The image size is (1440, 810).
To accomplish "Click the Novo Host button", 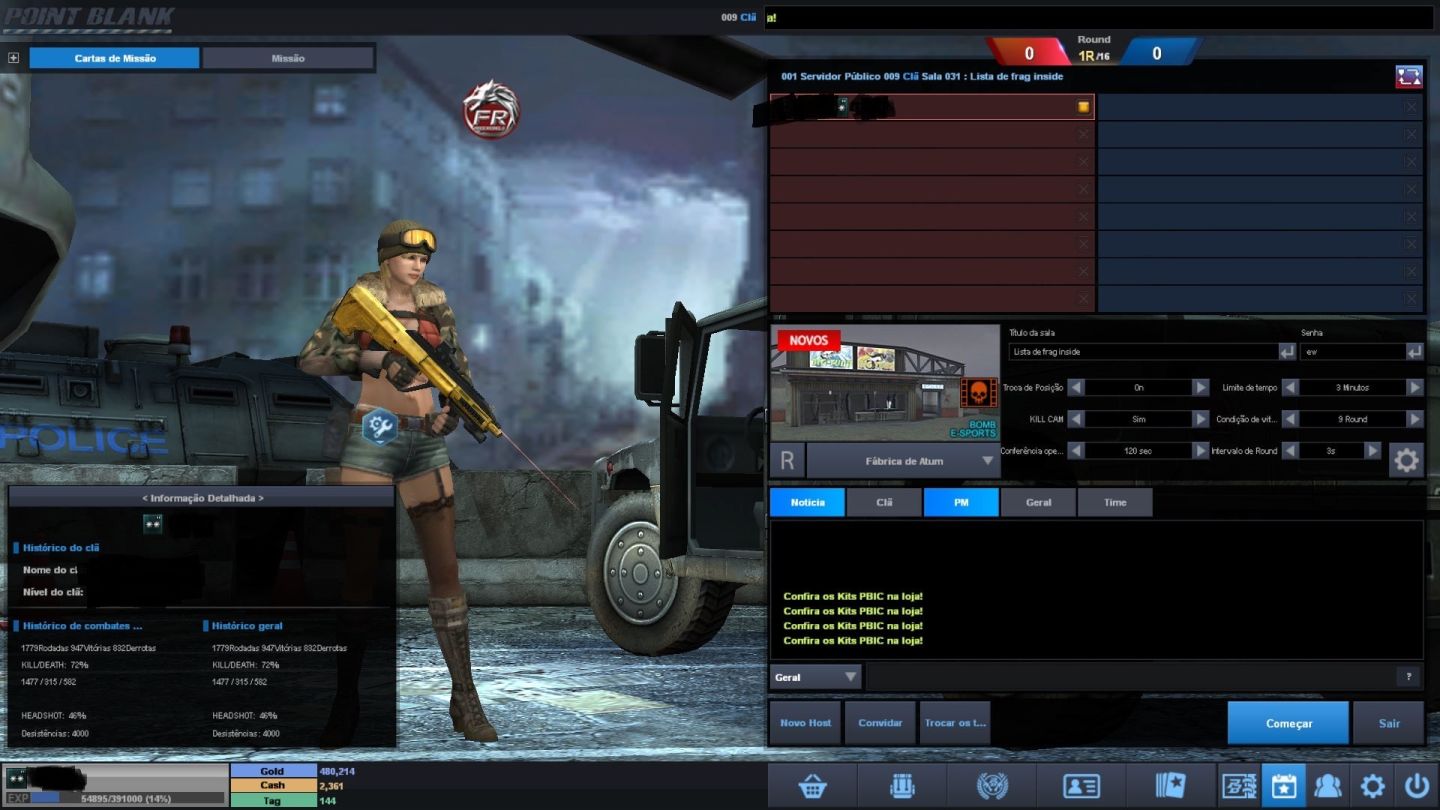I will point(805,723).
